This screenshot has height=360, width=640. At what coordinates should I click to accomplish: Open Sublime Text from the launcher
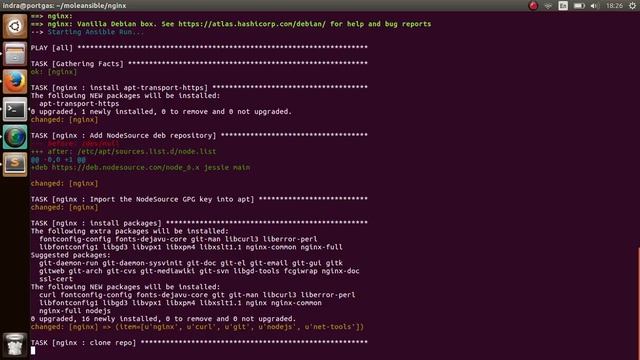pyautogui.click(x=15, y=164)
